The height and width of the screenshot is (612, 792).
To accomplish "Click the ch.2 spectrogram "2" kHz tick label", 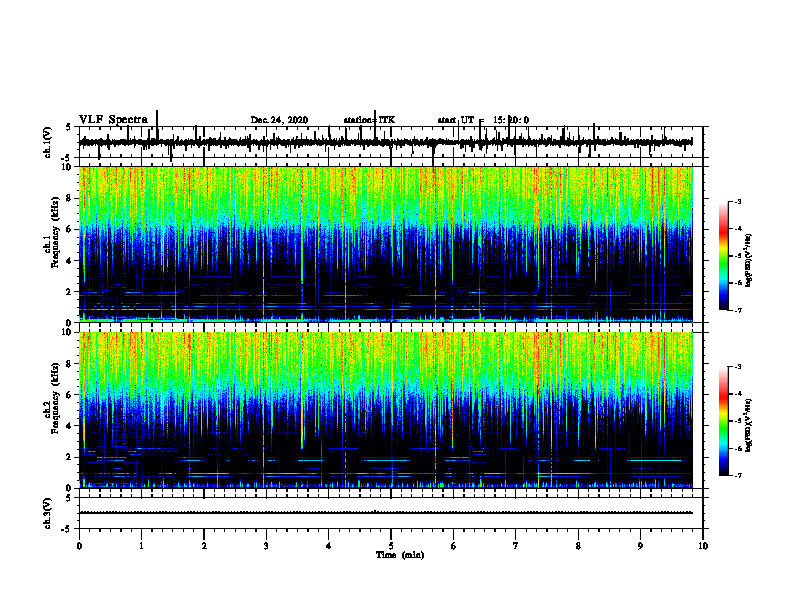I will tap(70, 457).
